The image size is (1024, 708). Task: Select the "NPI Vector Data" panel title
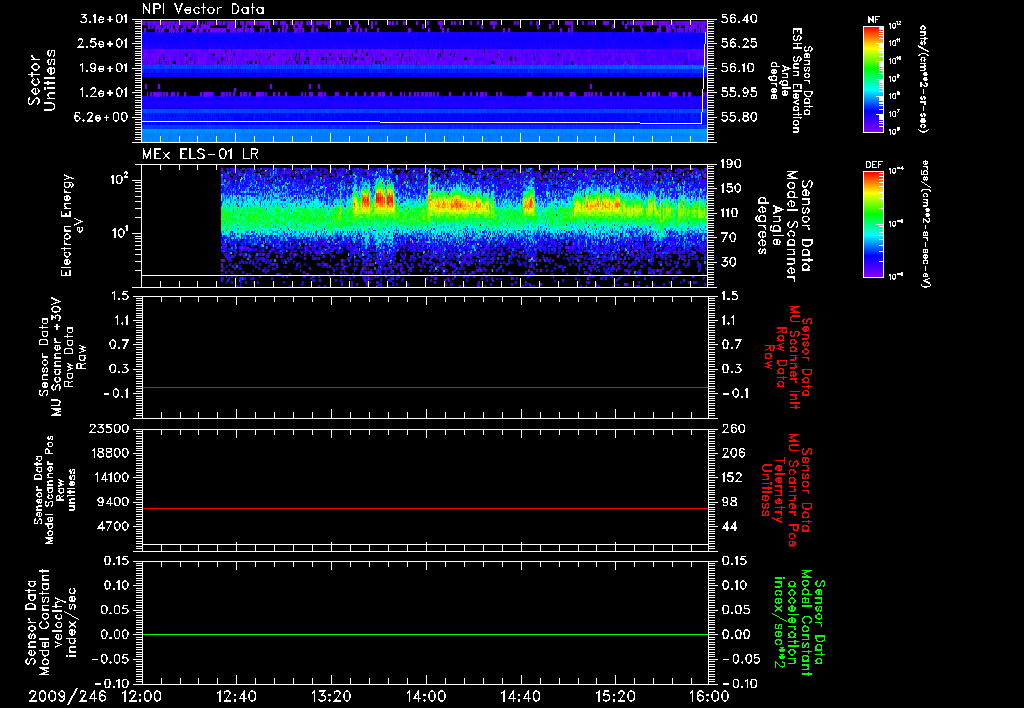point(203,9)
